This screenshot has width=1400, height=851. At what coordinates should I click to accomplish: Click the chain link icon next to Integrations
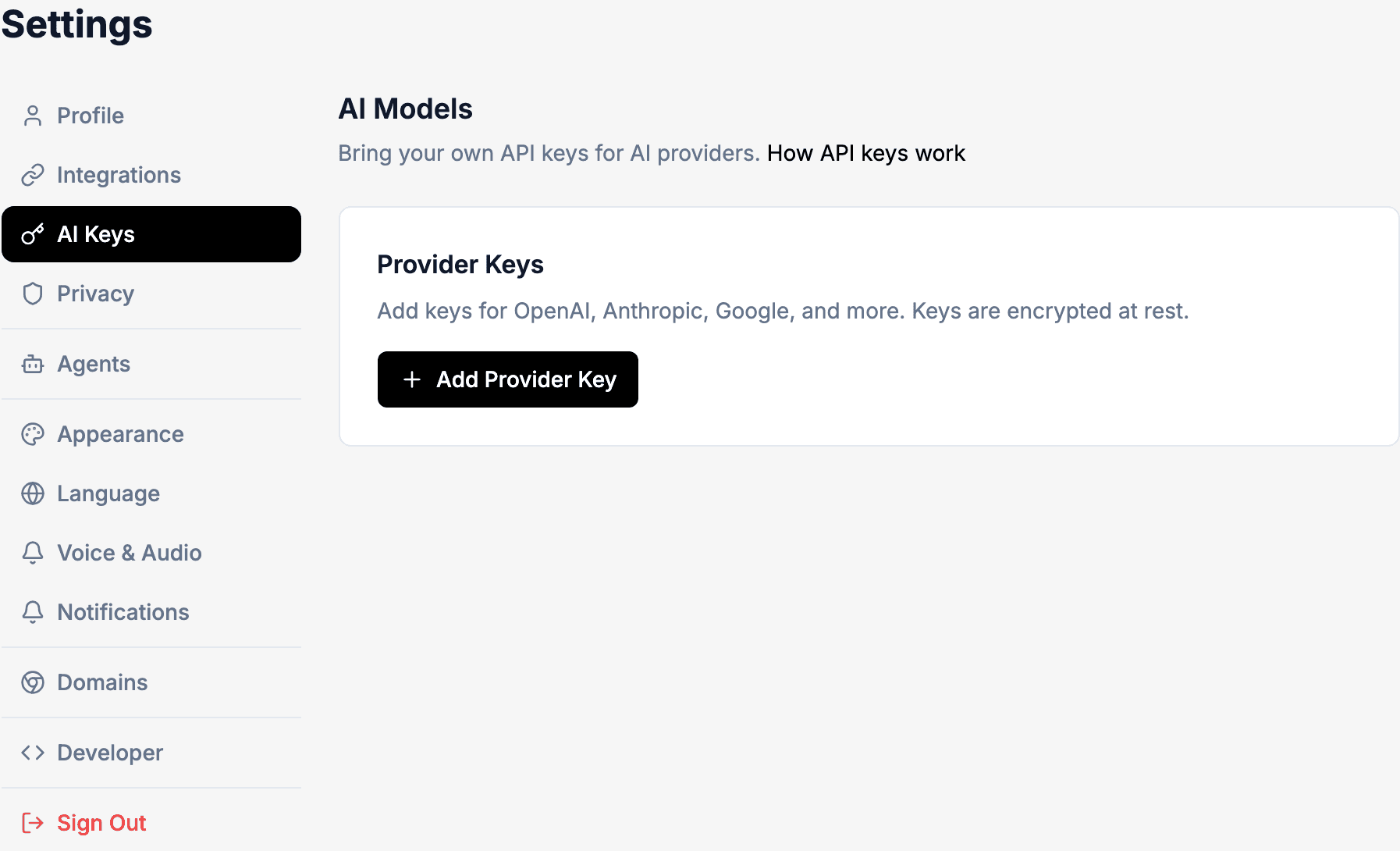[x=33, y=175]
